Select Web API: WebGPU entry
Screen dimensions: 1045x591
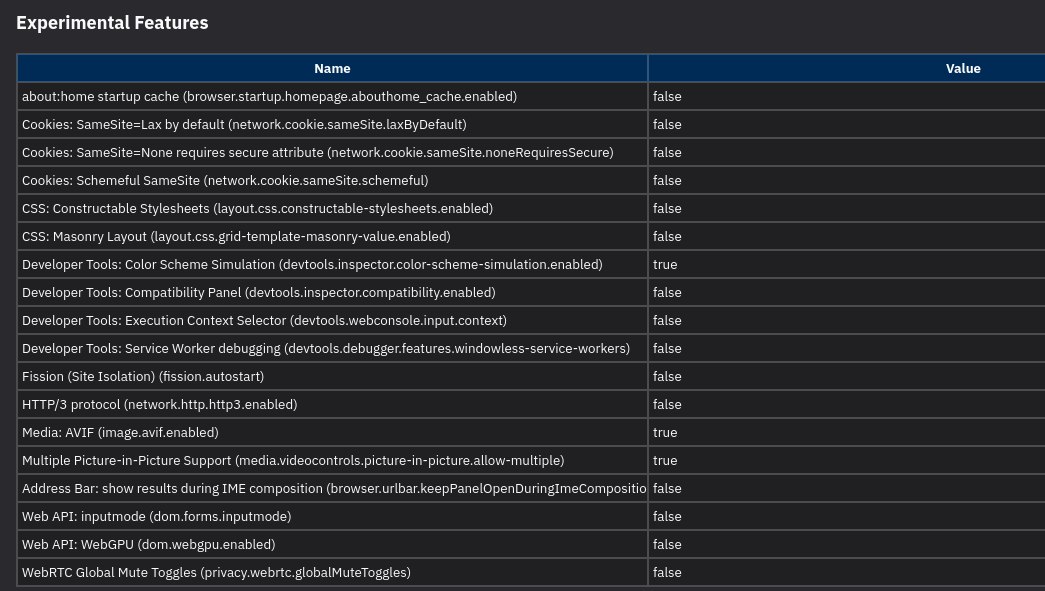point(149,544)
